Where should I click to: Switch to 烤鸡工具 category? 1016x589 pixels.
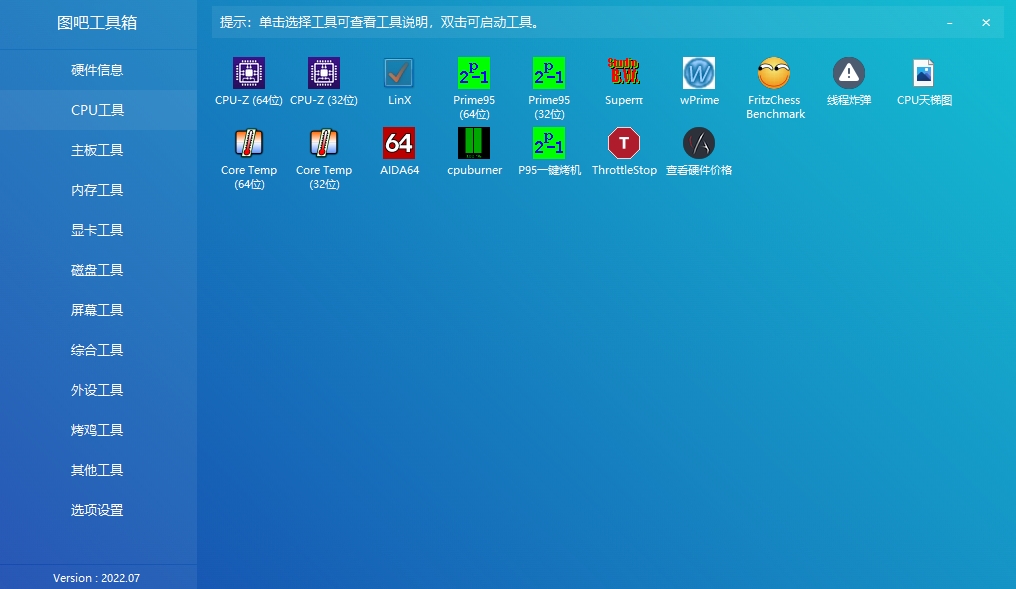tap(98, 430)
